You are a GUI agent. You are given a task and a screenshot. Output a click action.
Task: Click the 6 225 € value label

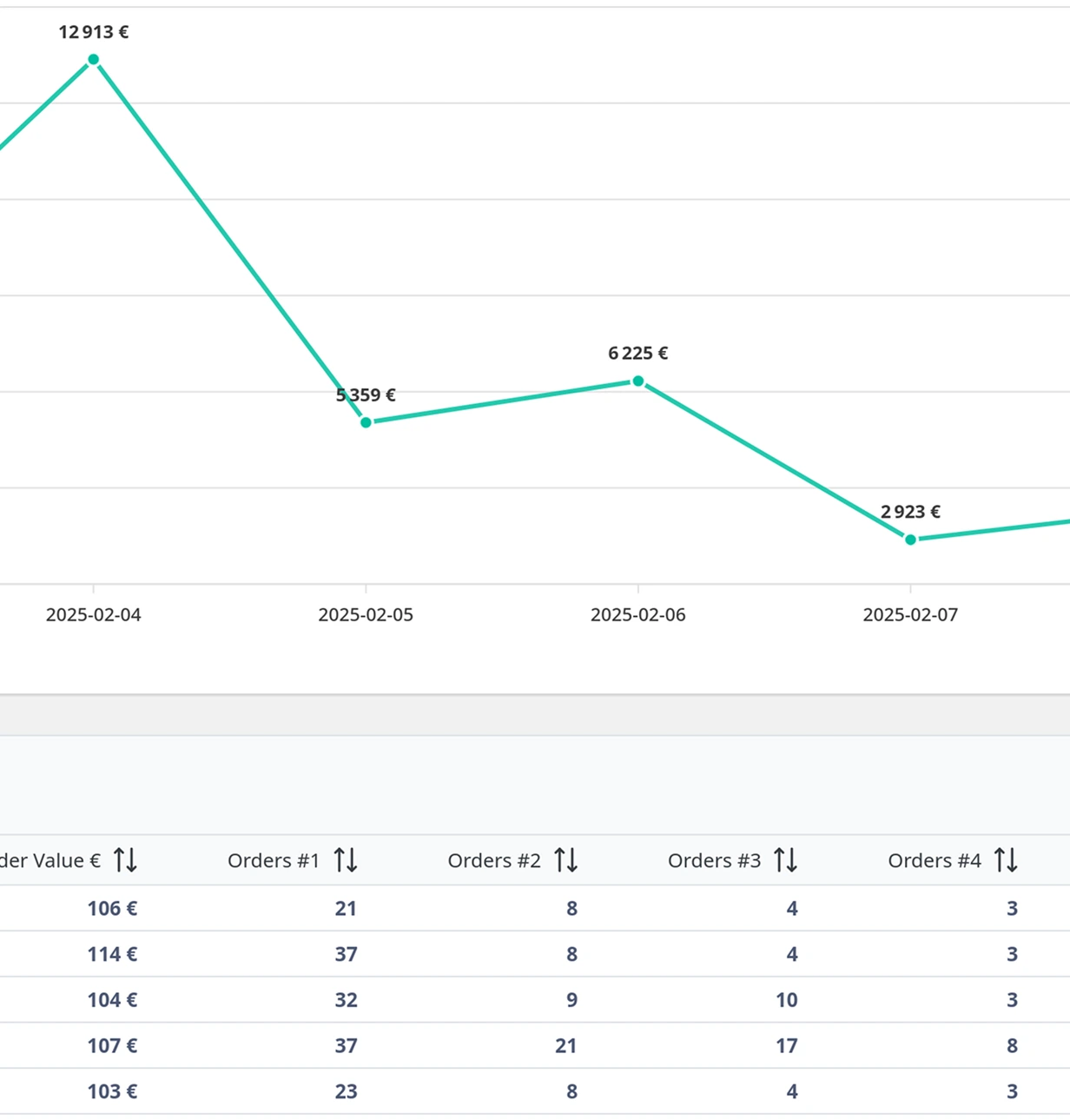(638, 353)
